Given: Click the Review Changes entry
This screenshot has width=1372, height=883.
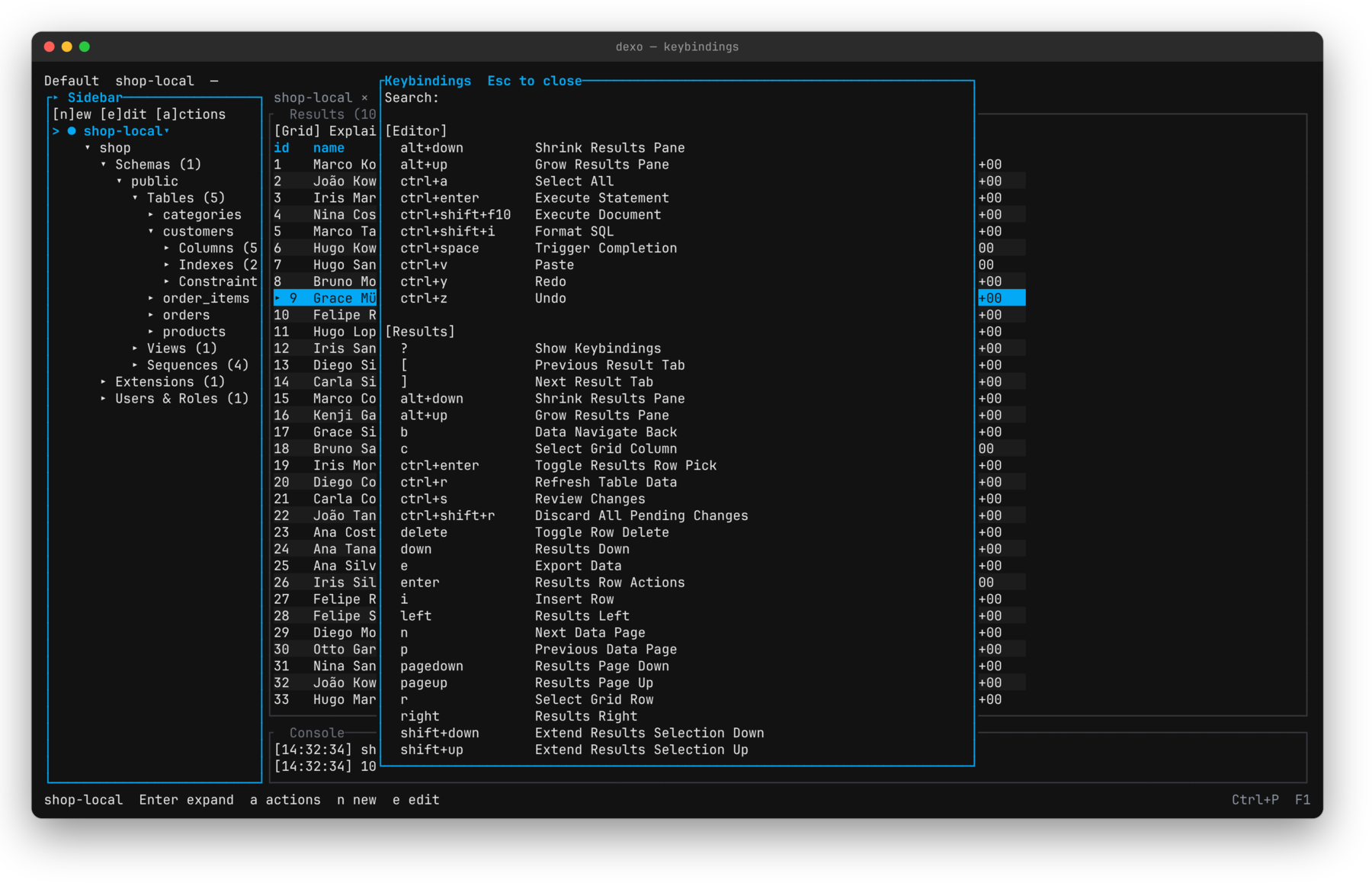Looking at the screenshot, I should pyautogui.click(x=590, y=499).
